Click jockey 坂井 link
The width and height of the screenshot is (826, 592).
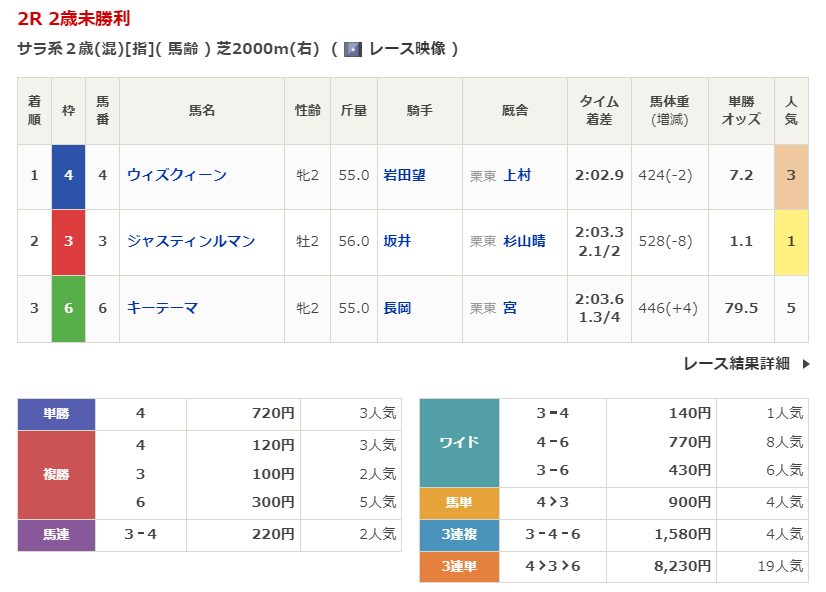tap(397, 241)
